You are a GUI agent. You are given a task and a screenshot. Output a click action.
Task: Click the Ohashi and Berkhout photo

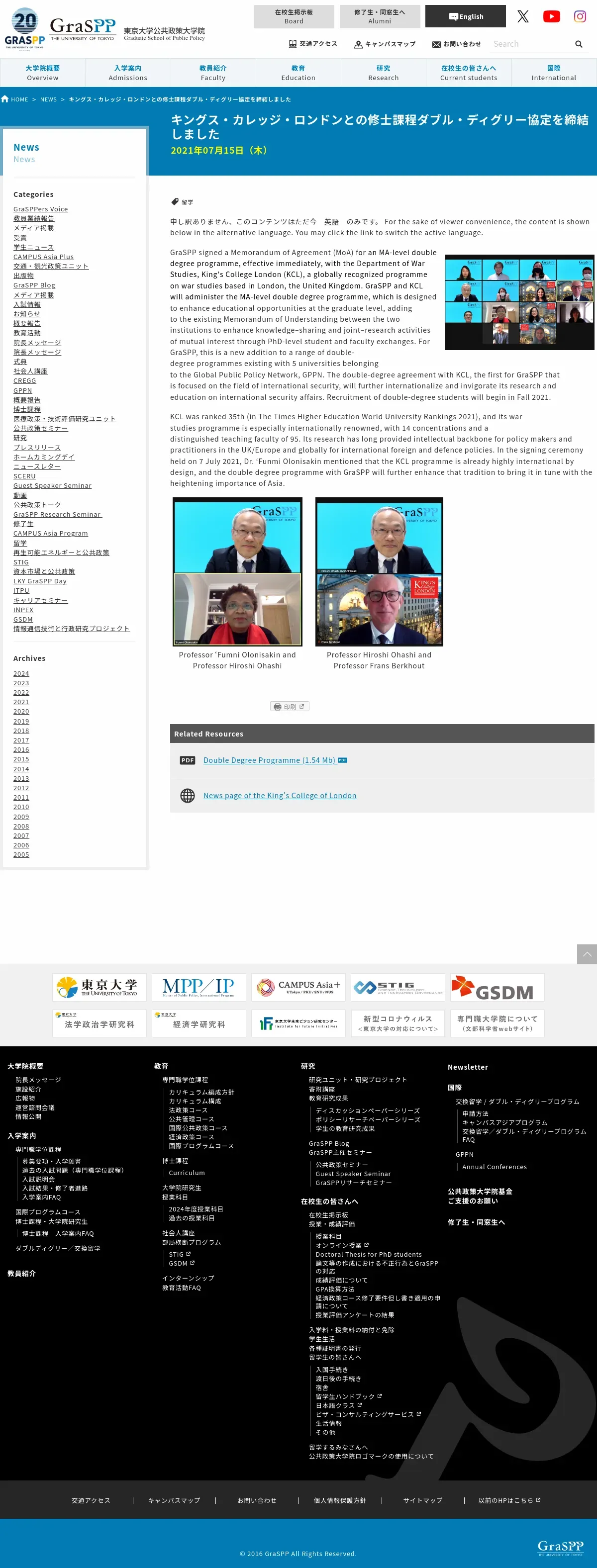coord(379,571)
